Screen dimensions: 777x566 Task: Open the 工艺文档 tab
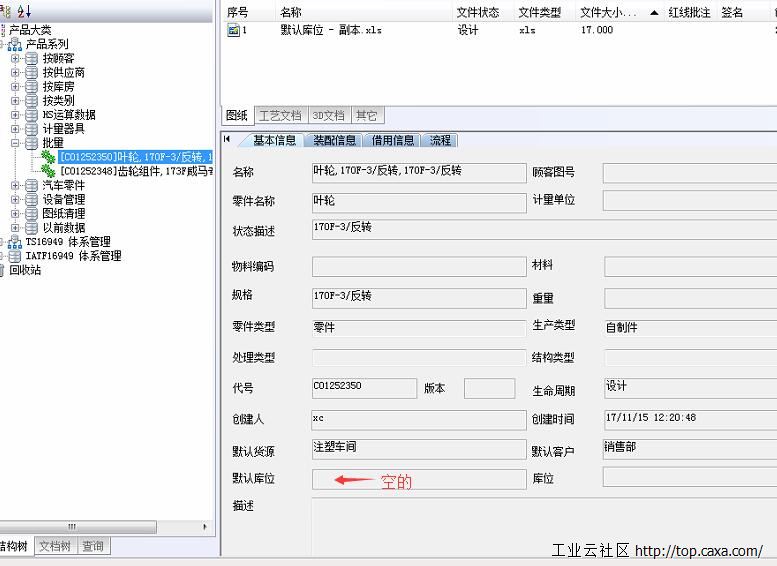[x=279, y=116]
